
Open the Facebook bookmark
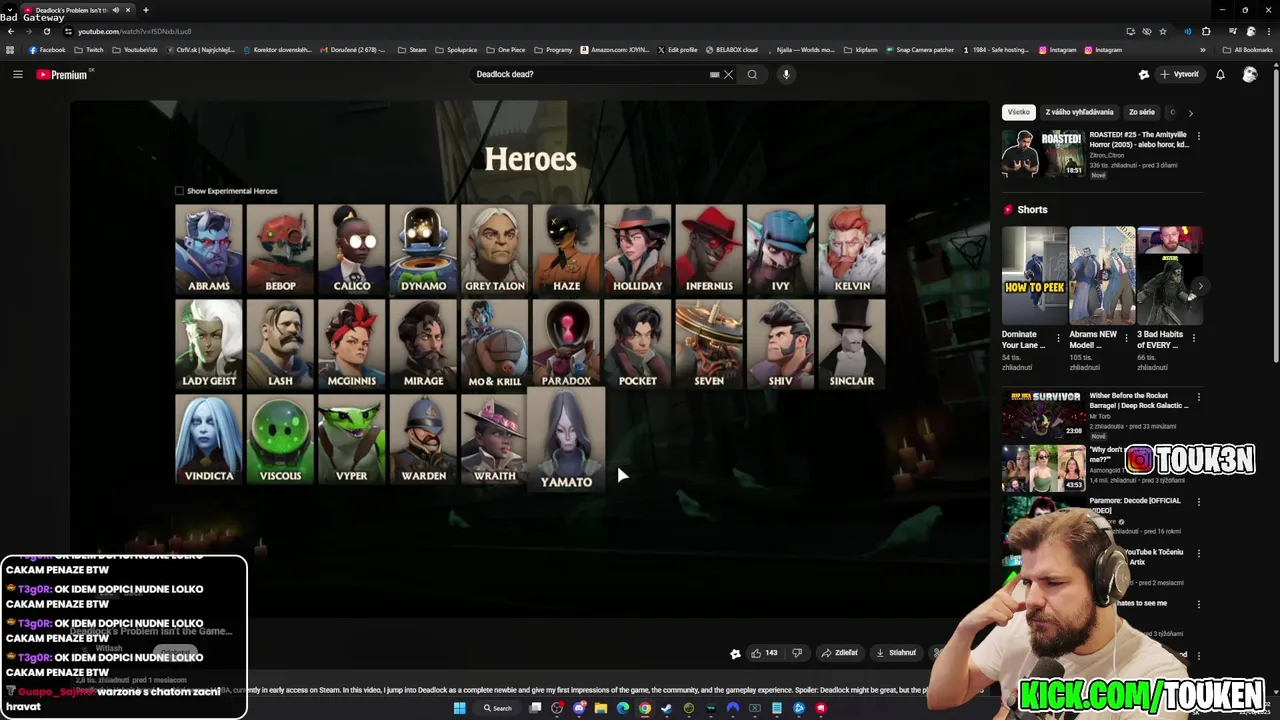pyautogui.click(x=47, y=50)
